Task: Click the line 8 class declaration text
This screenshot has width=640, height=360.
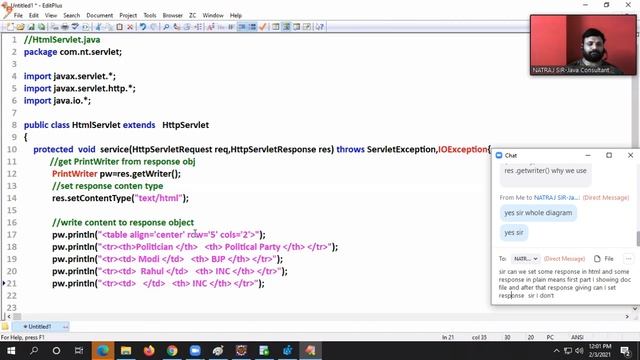Action: click(116, 125)
